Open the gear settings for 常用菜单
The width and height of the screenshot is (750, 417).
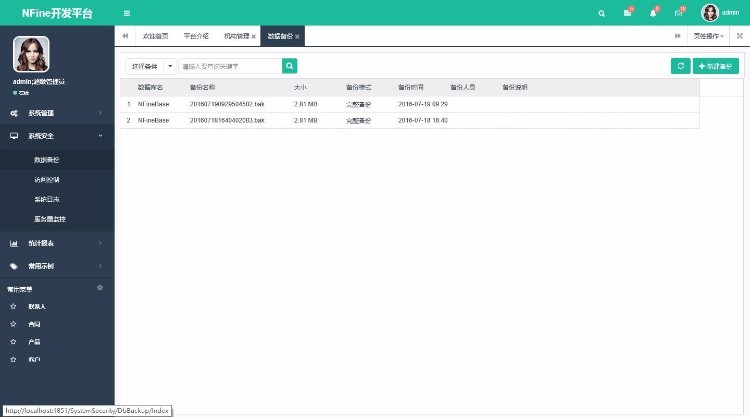click(x=100, y=288)
